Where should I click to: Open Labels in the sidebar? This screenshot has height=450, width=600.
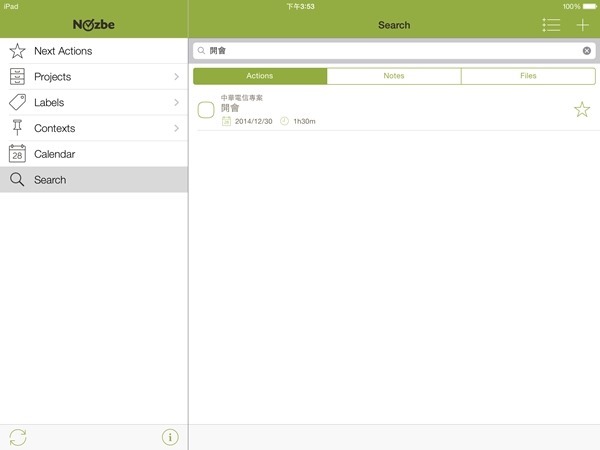[94, 102]
